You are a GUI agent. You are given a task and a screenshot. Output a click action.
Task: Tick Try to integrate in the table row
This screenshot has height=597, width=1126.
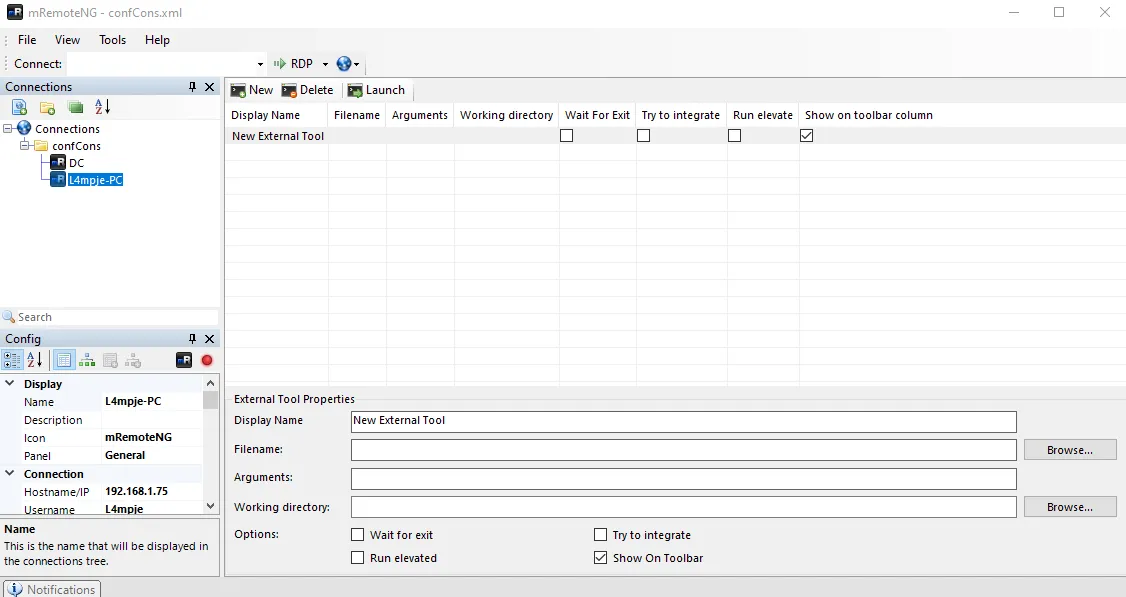[643, 135]
